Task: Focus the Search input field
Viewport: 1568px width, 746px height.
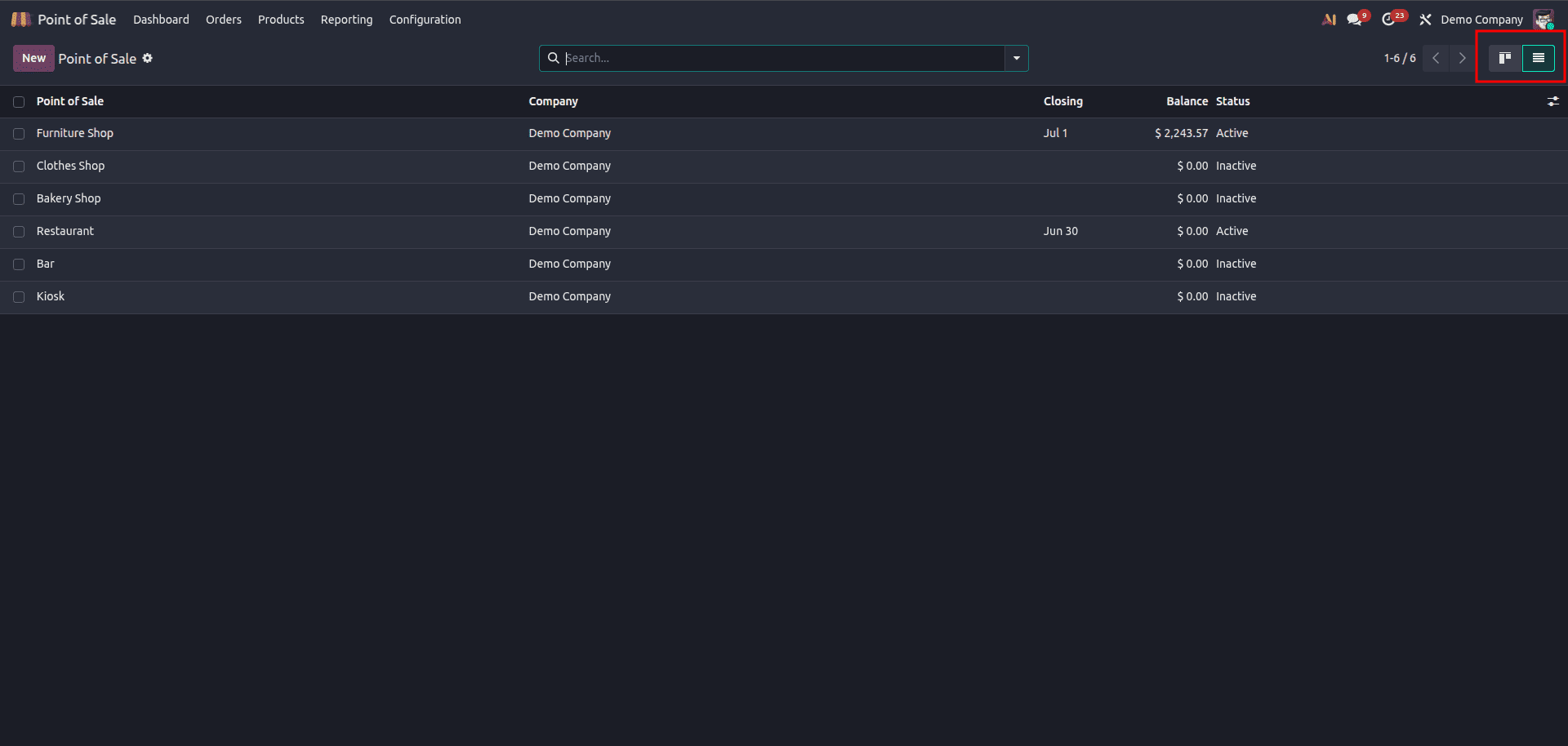Action: tap(782, 58)
